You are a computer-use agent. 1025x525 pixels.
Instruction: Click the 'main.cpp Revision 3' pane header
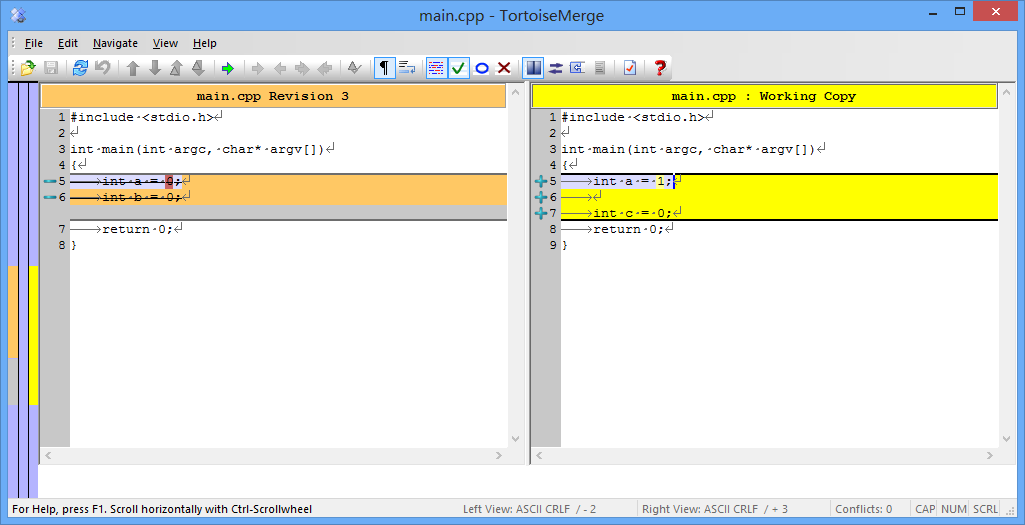point(273,96)
